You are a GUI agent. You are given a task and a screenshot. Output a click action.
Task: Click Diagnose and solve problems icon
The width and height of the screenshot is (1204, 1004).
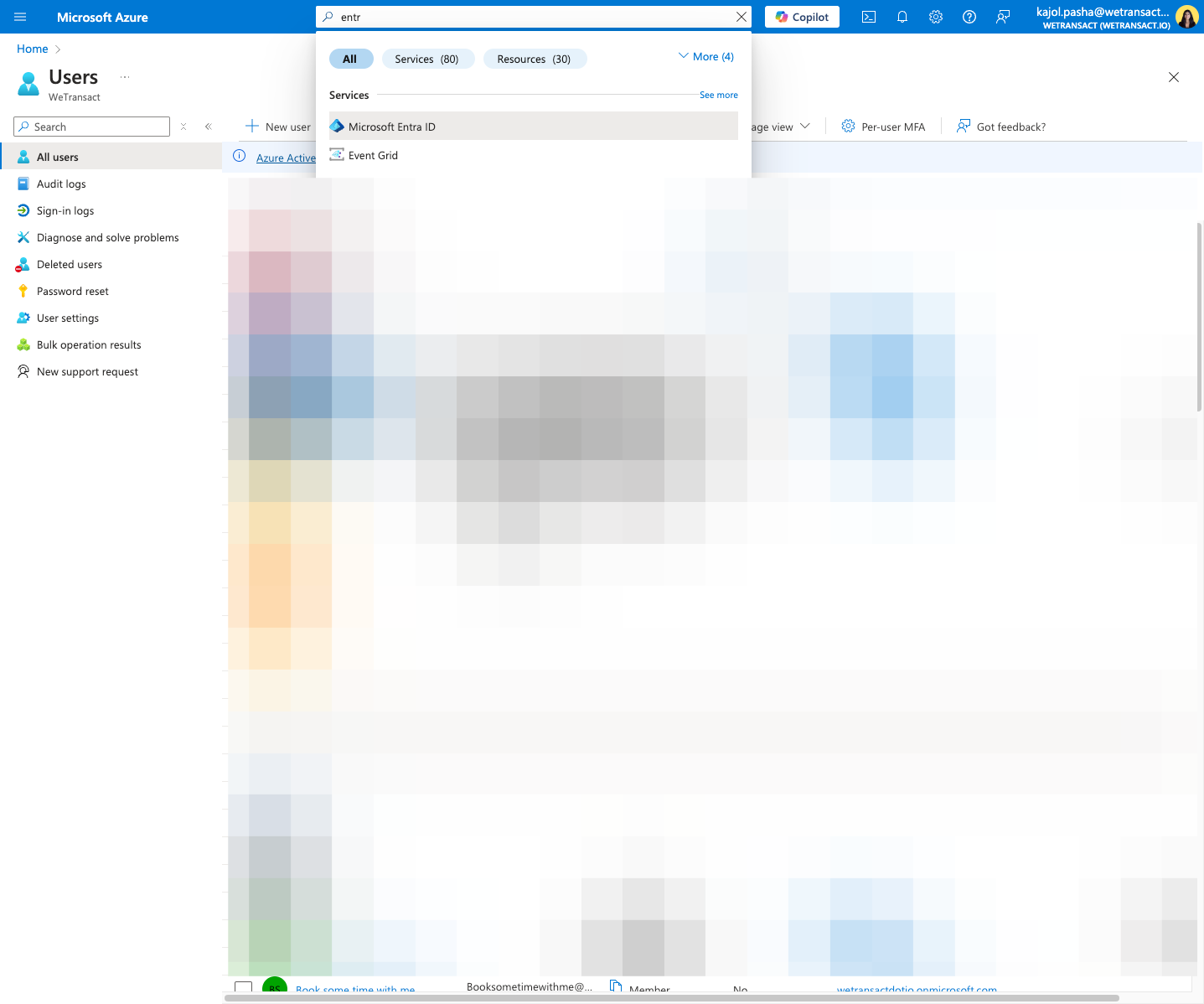click(23, 237)
